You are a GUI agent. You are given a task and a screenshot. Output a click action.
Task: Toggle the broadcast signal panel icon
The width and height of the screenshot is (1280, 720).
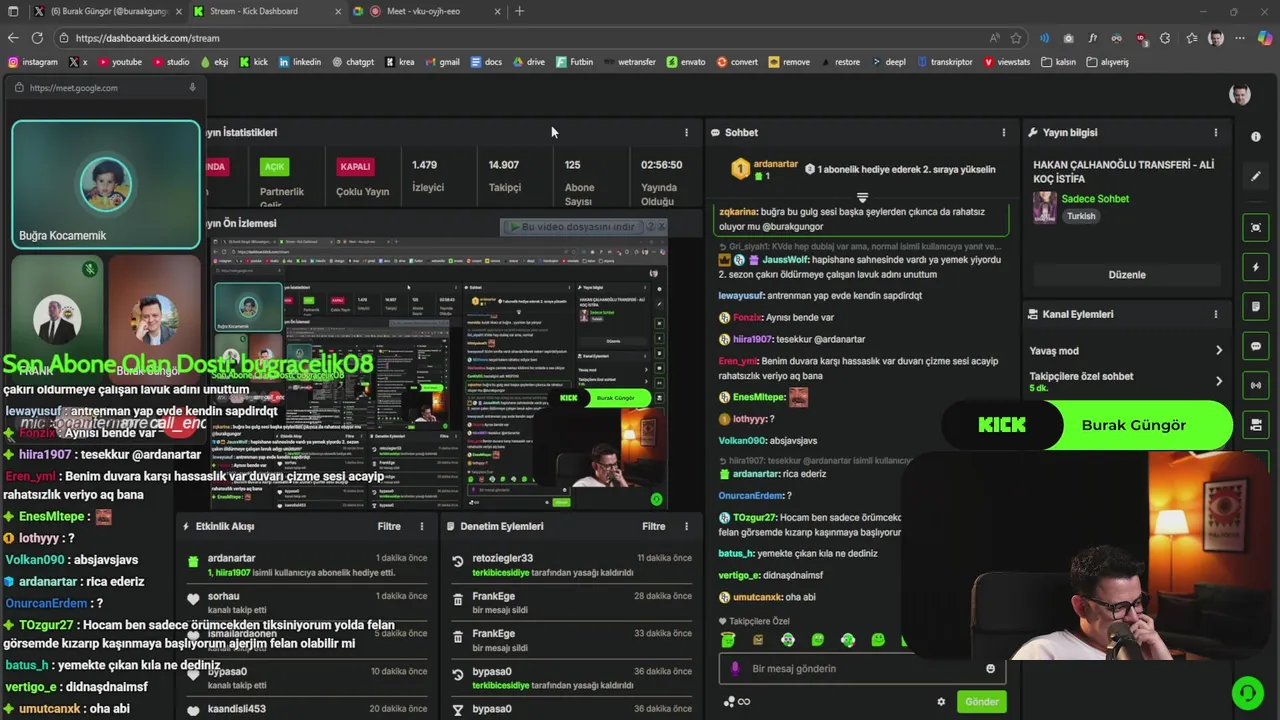[1256, 386]
